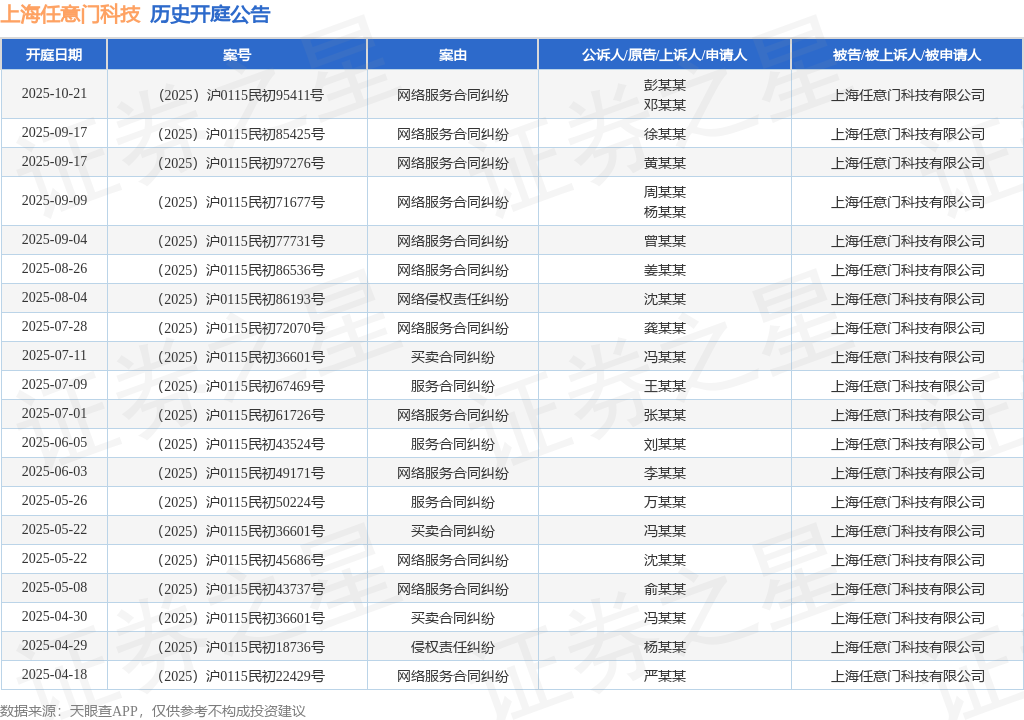Screen dimensions: 1024x720
Task: Click plaintiff 严某某
Action: (665, 676)
